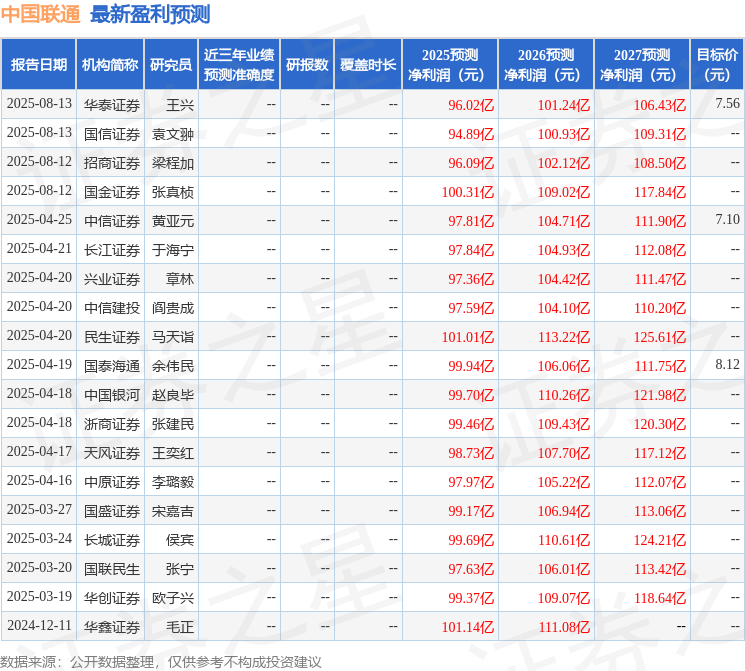The image size is (745, 671).
Task: Select the 2026预测净利润 column header
Action: [x=545, y=65]
